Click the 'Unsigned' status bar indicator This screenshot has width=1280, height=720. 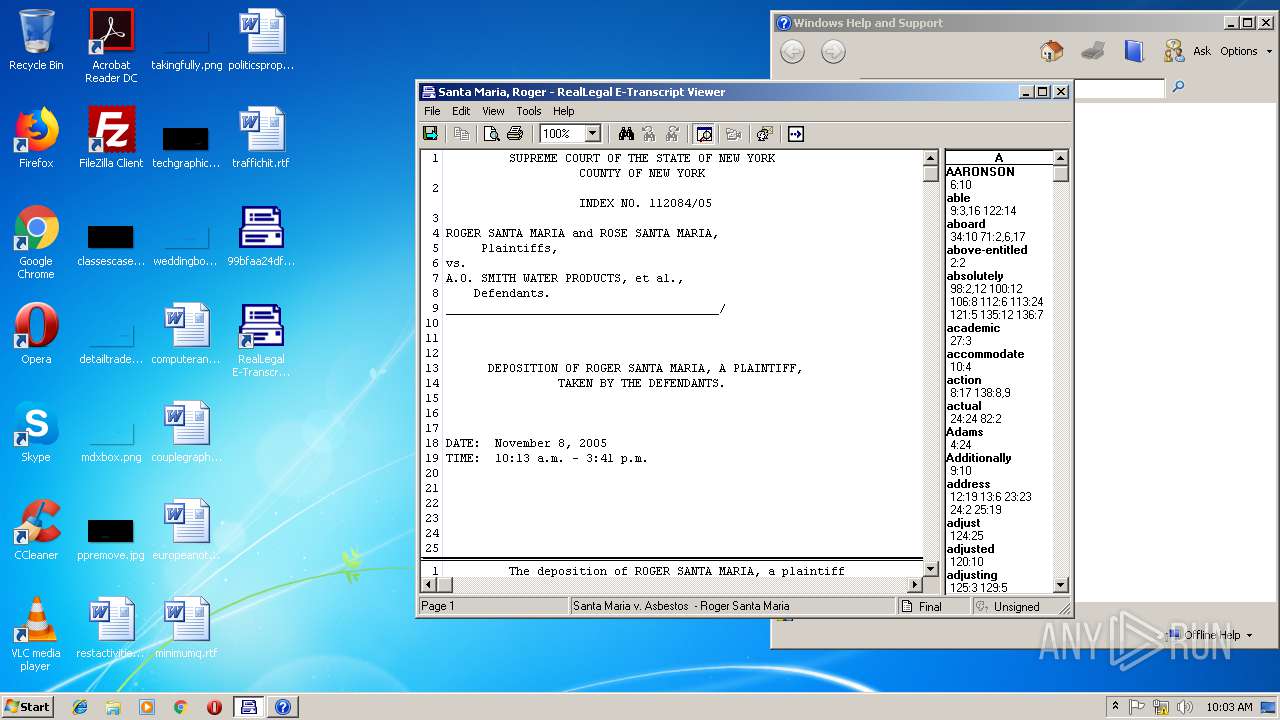point(1016,606)
